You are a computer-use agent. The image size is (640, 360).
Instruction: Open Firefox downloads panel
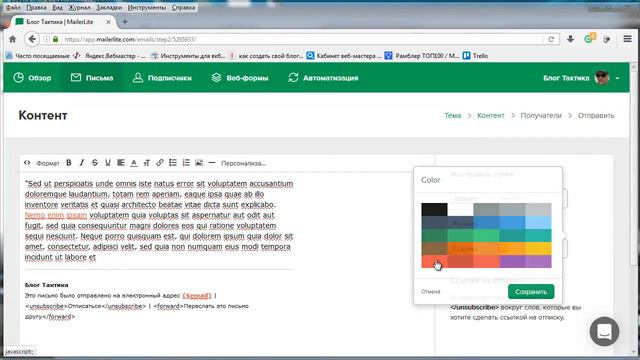(570, 39)
